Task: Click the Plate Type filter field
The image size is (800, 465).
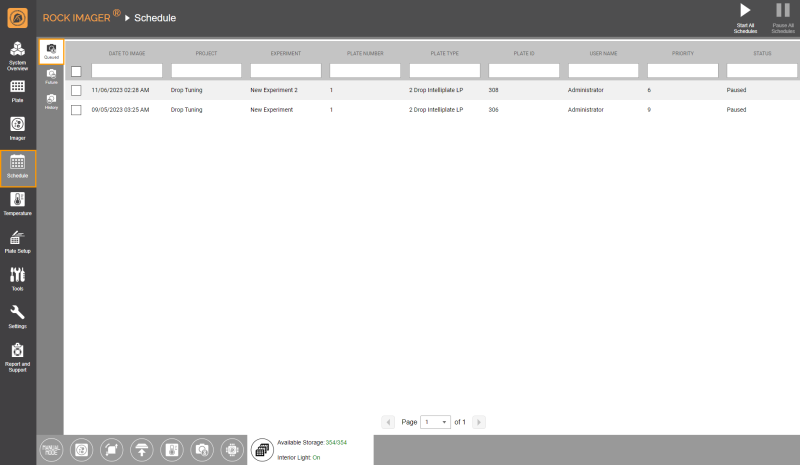Action: pyautogui.click(x=444, y=70)
